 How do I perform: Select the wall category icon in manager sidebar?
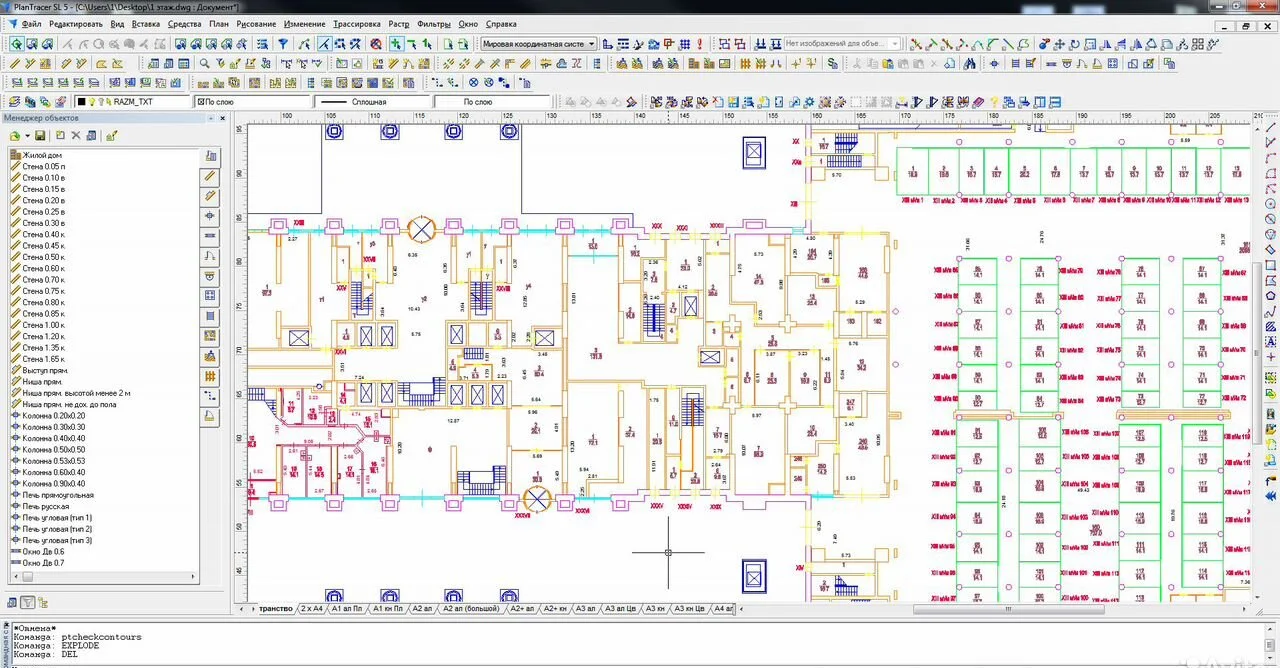(210, 176)
